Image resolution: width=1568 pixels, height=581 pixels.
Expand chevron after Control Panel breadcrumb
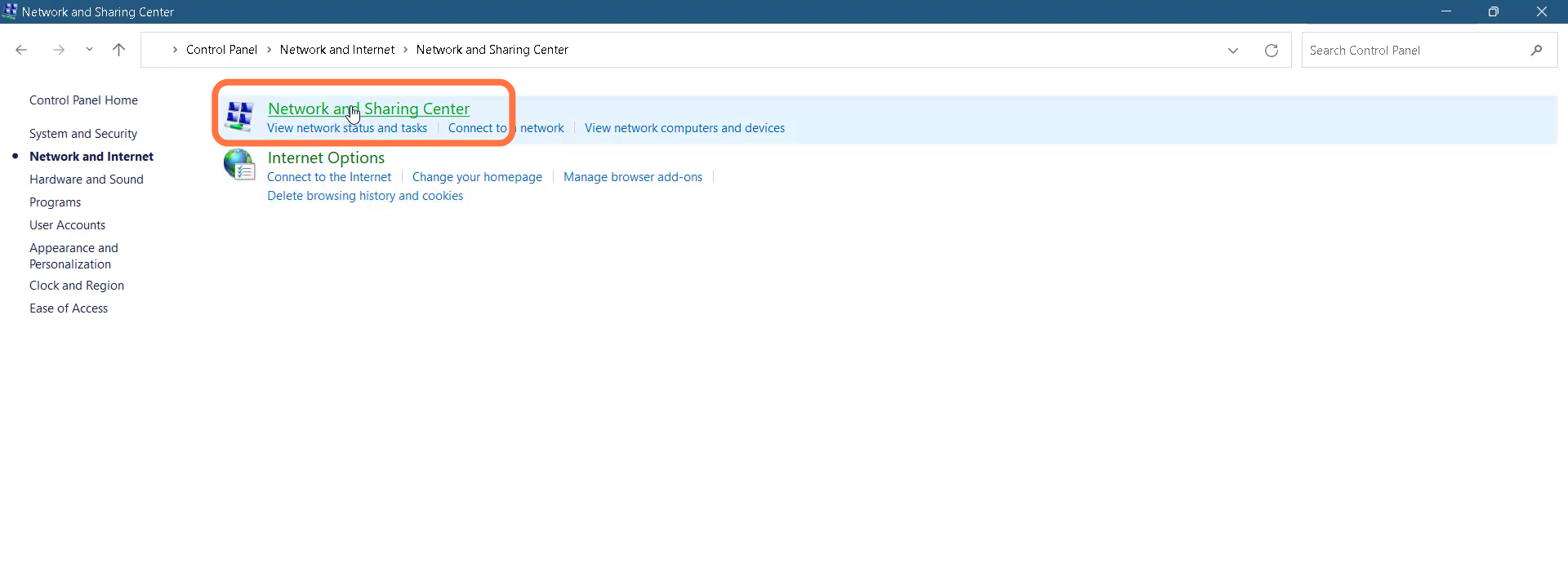click(269, 50)
